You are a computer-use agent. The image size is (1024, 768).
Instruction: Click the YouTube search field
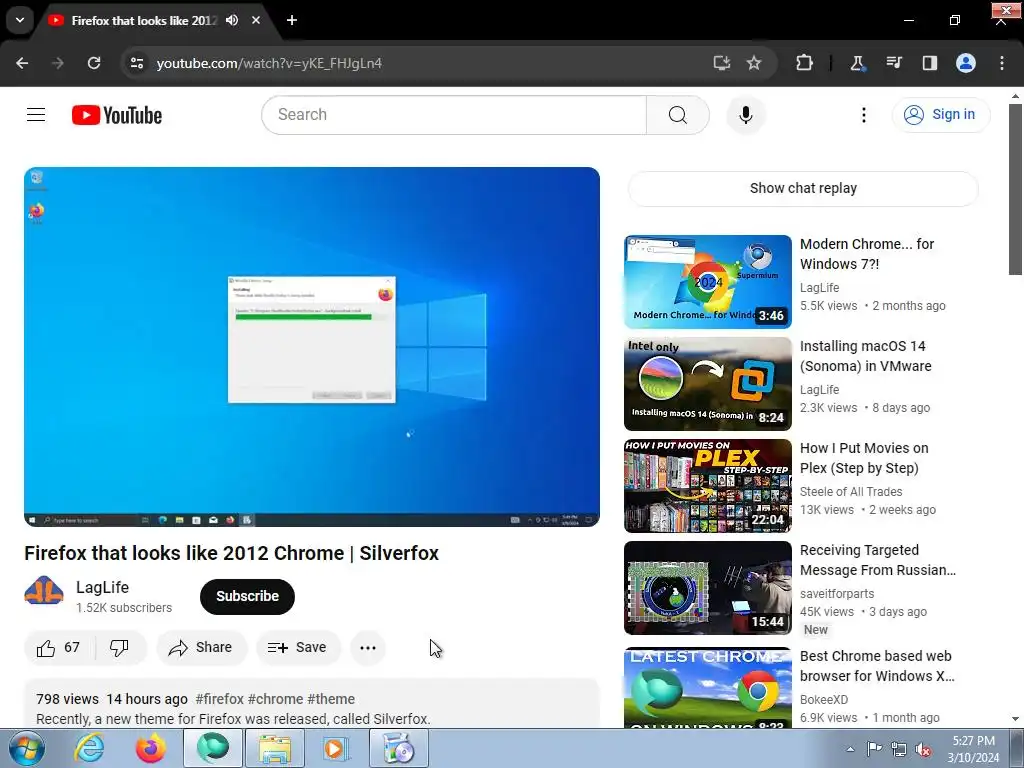point(455,115)
